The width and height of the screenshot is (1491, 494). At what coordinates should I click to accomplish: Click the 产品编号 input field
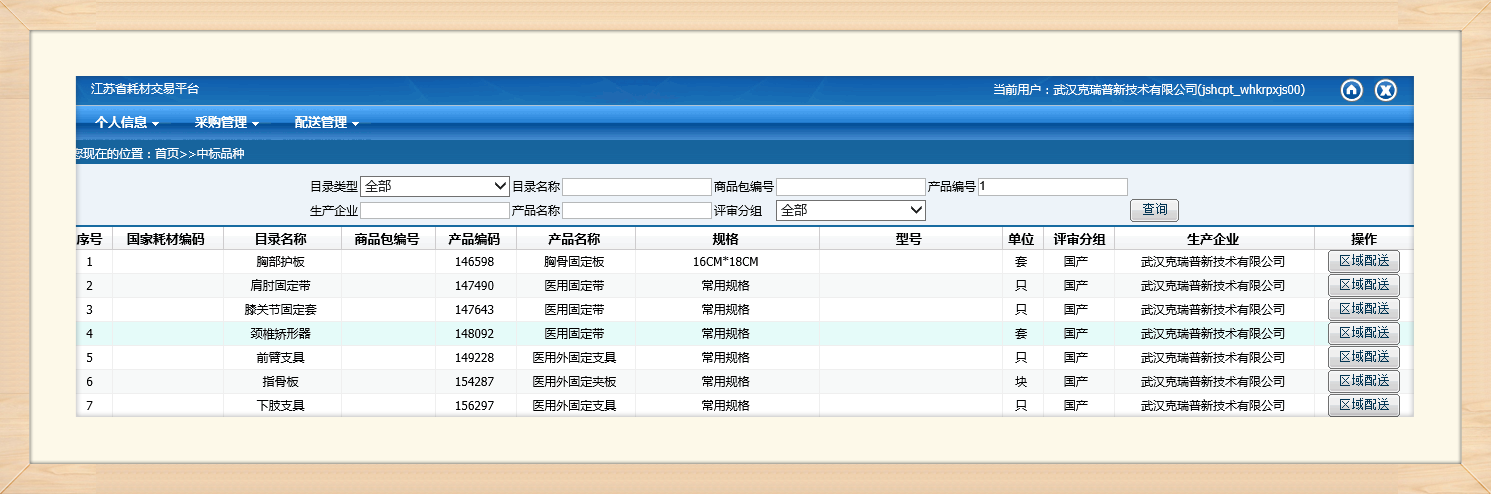pyautogui.click(x=1052, y=187)
